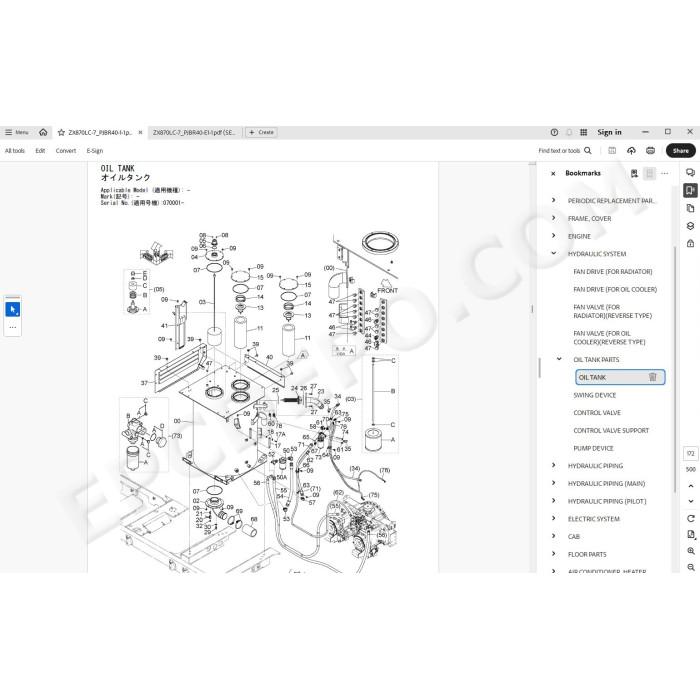This screenshot has width=700, height=700.
Task: Open the notifications bell icon
Action: pos(569,132)
